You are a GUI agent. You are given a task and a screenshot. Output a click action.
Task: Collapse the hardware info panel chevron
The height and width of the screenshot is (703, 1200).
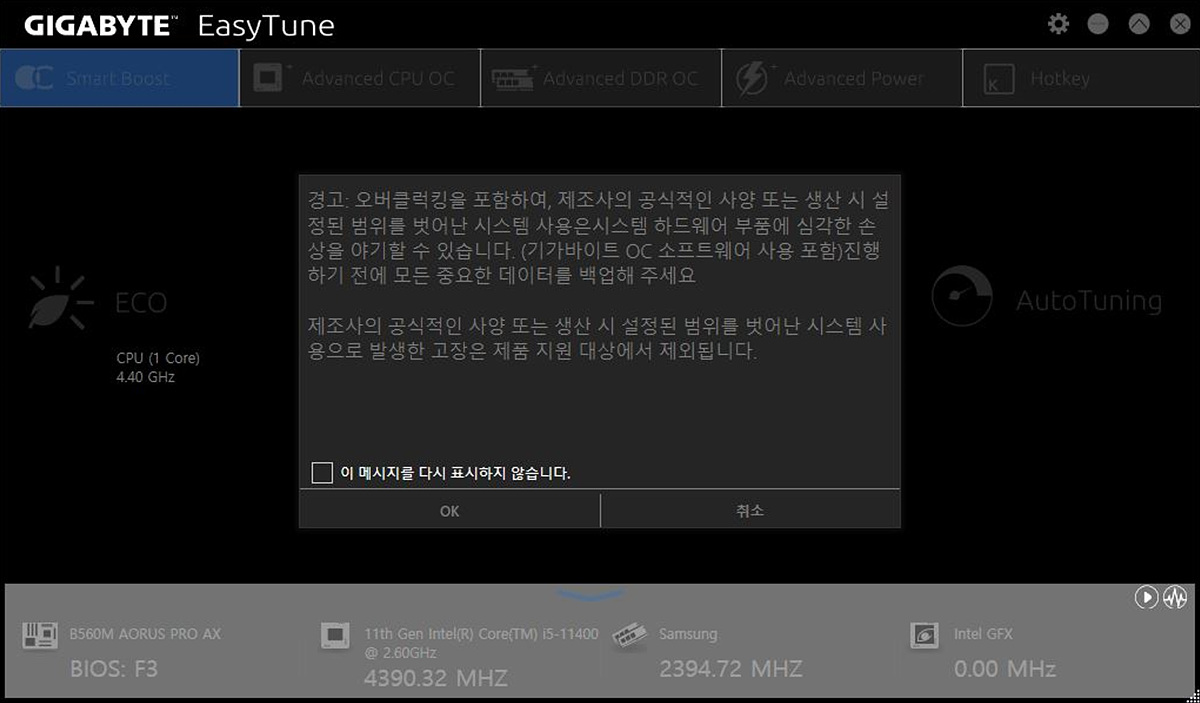pos(588,595)
